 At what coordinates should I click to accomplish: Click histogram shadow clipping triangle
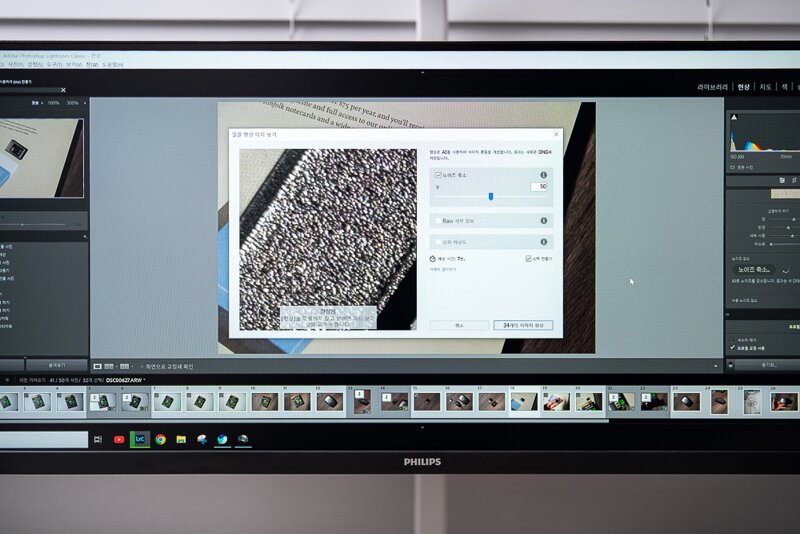[734, 117]
